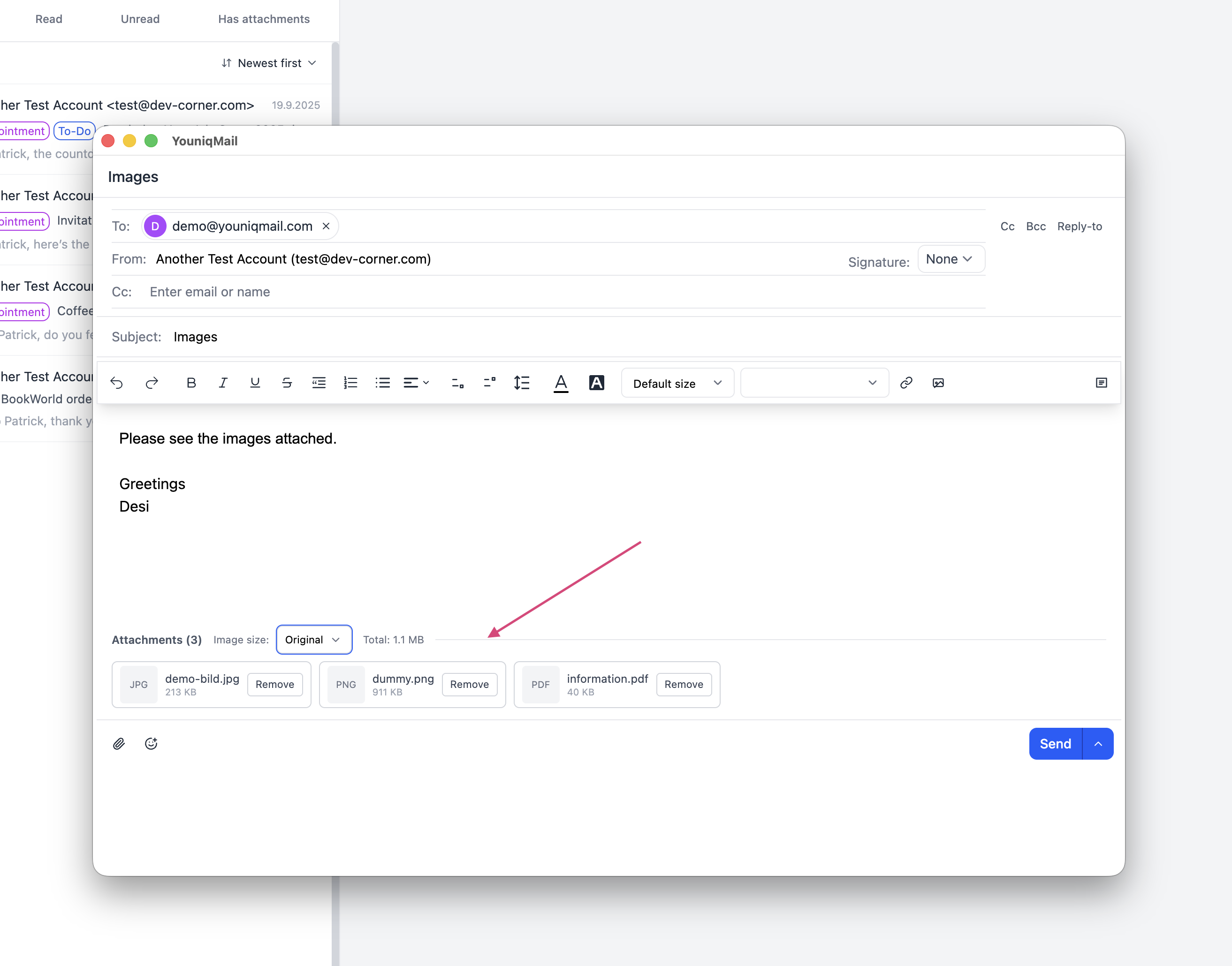Expand the Signature None dropdown
1232x966 pixels.
coord(951,259)
